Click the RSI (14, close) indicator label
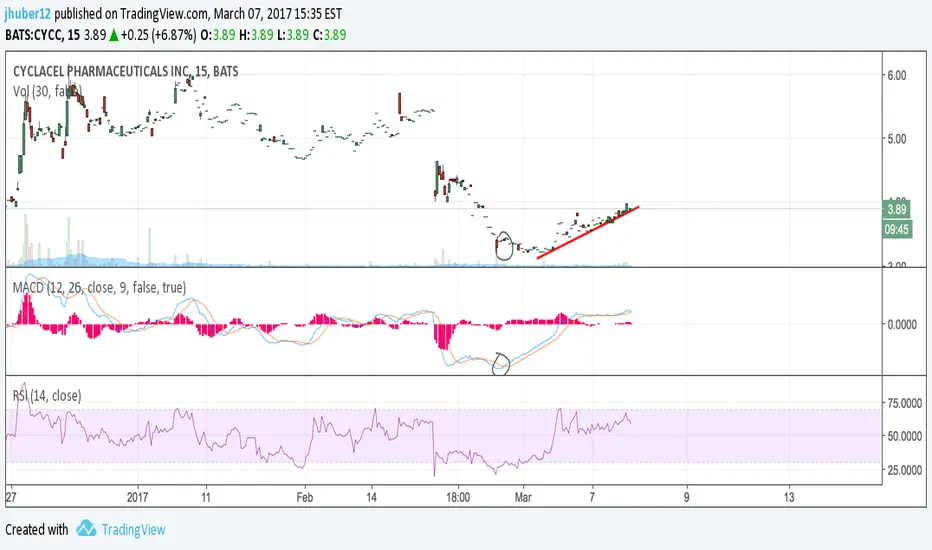Screen dimensions: 932x550 tap(47, 395)
